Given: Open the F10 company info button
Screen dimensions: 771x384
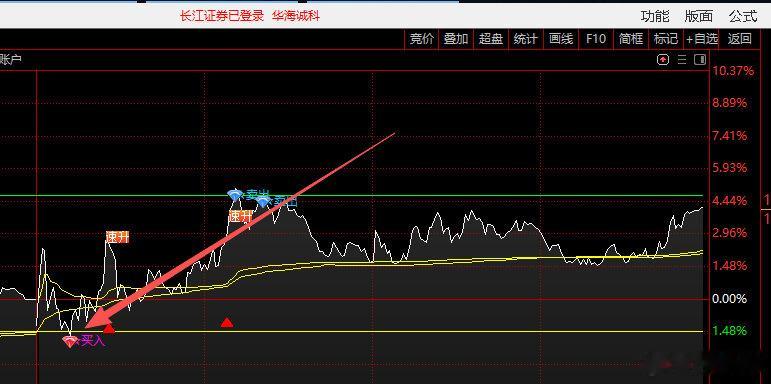Looking at the screenshot, I should pyautogui.click(x=595, y=39).
